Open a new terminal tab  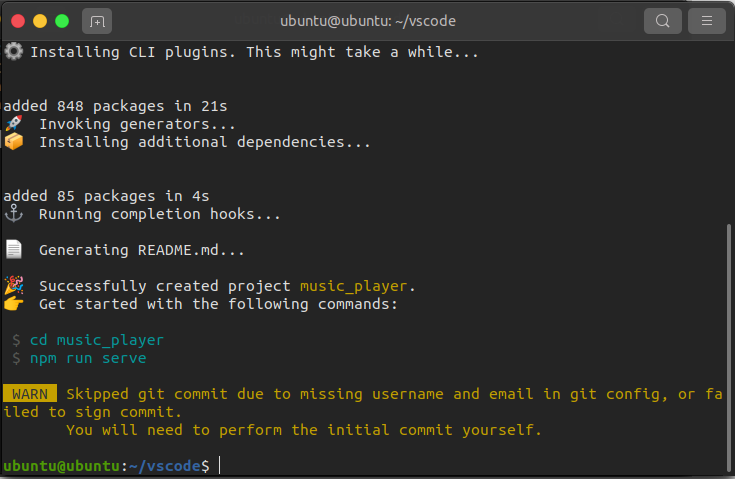97,20
